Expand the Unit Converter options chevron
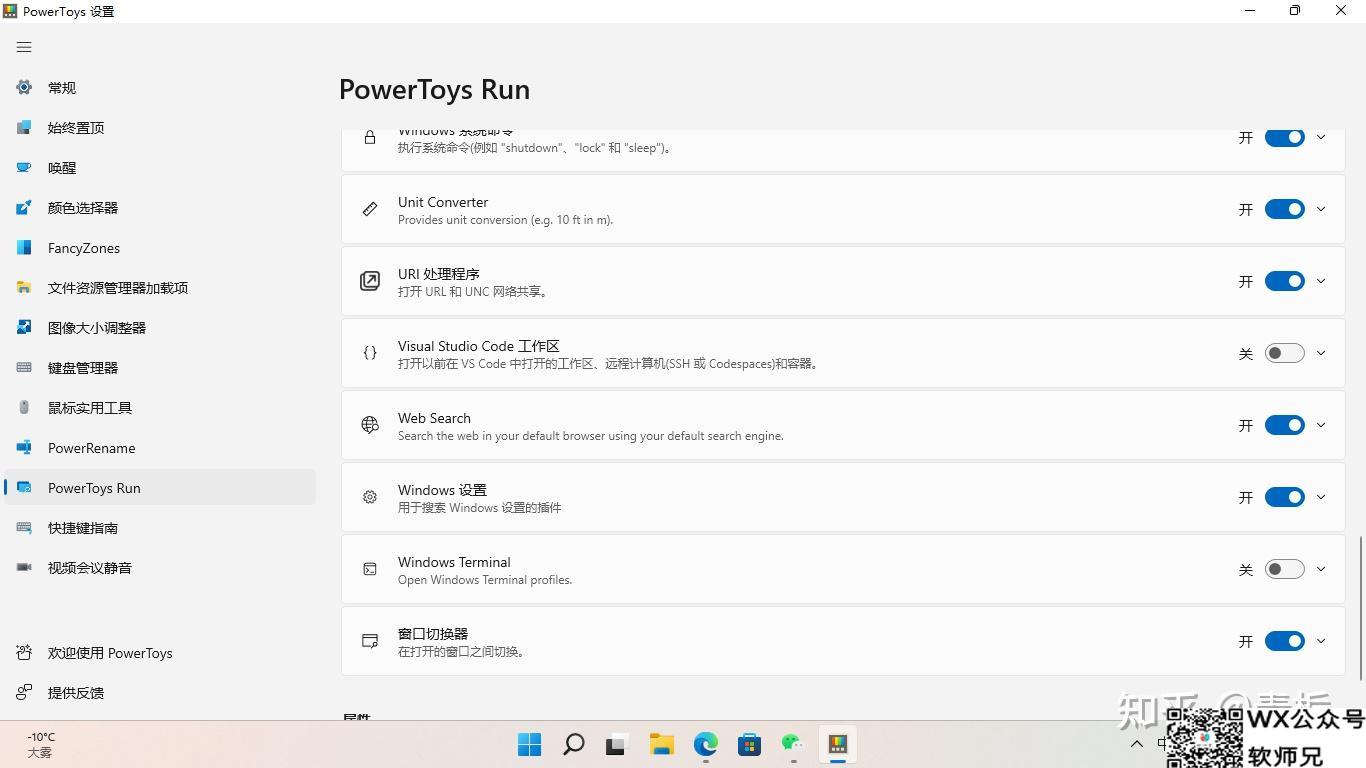The height and width of the screenshot is (768, 1366). tap(1321, 209)
